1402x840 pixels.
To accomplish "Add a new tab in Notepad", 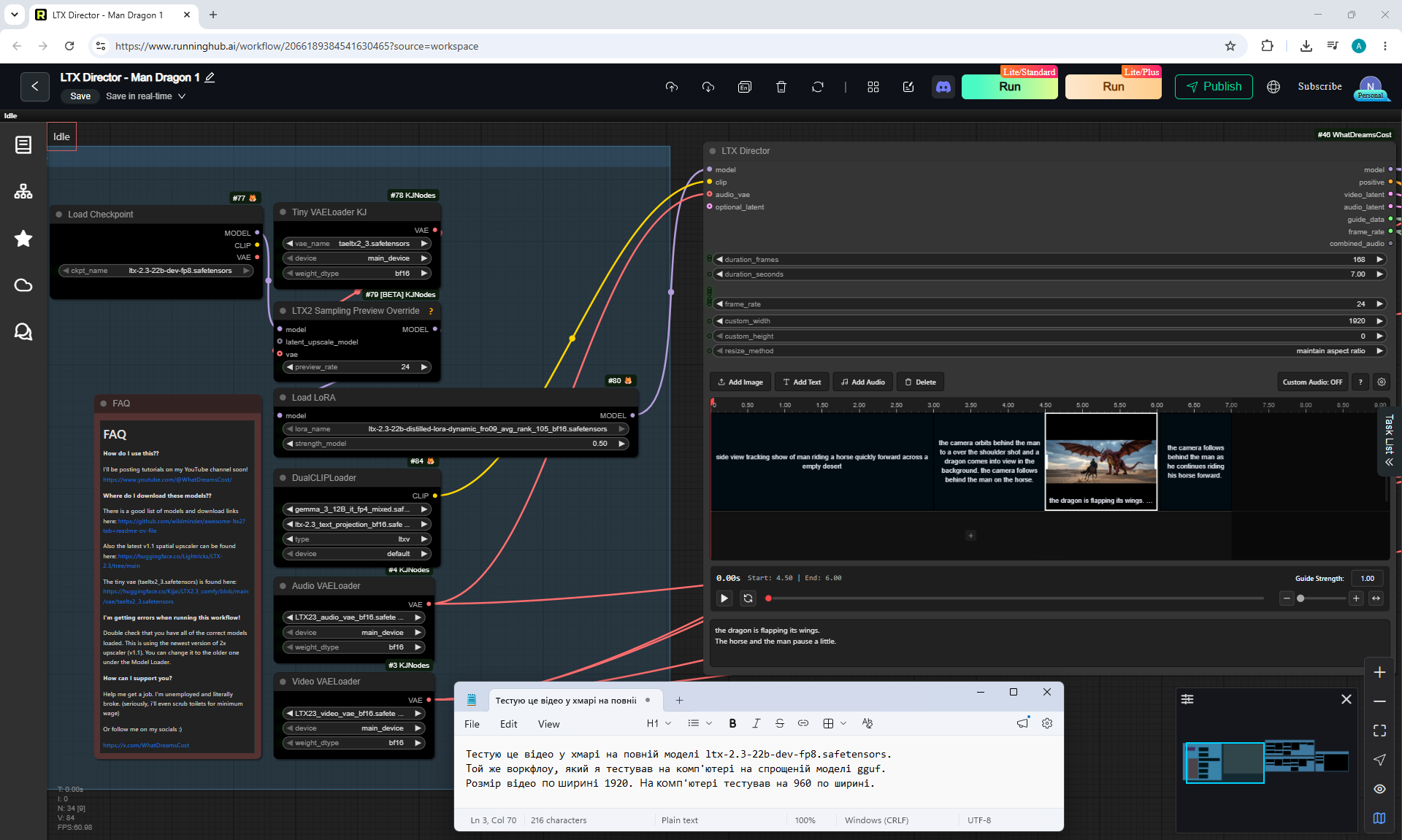I will click(x=679, y=701).
